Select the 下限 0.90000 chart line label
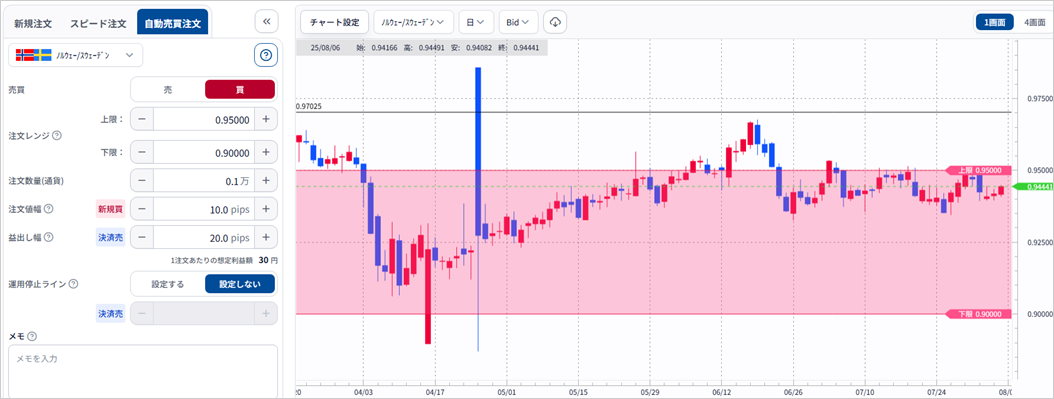The width and height of the screenshot is (1054, 399). coord(979,314)
